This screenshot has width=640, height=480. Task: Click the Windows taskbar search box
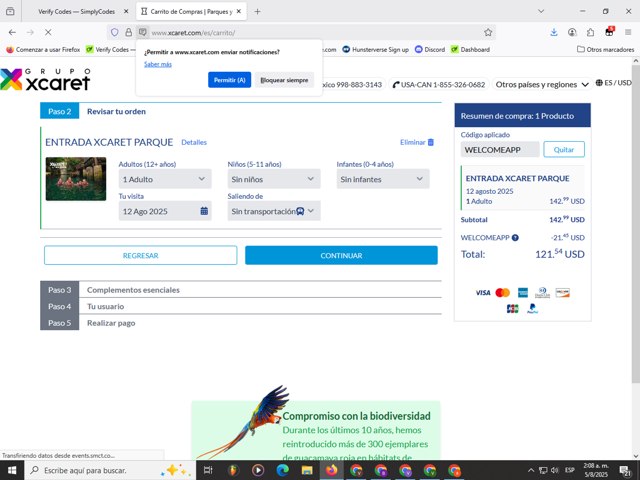[x=110, y=470]
